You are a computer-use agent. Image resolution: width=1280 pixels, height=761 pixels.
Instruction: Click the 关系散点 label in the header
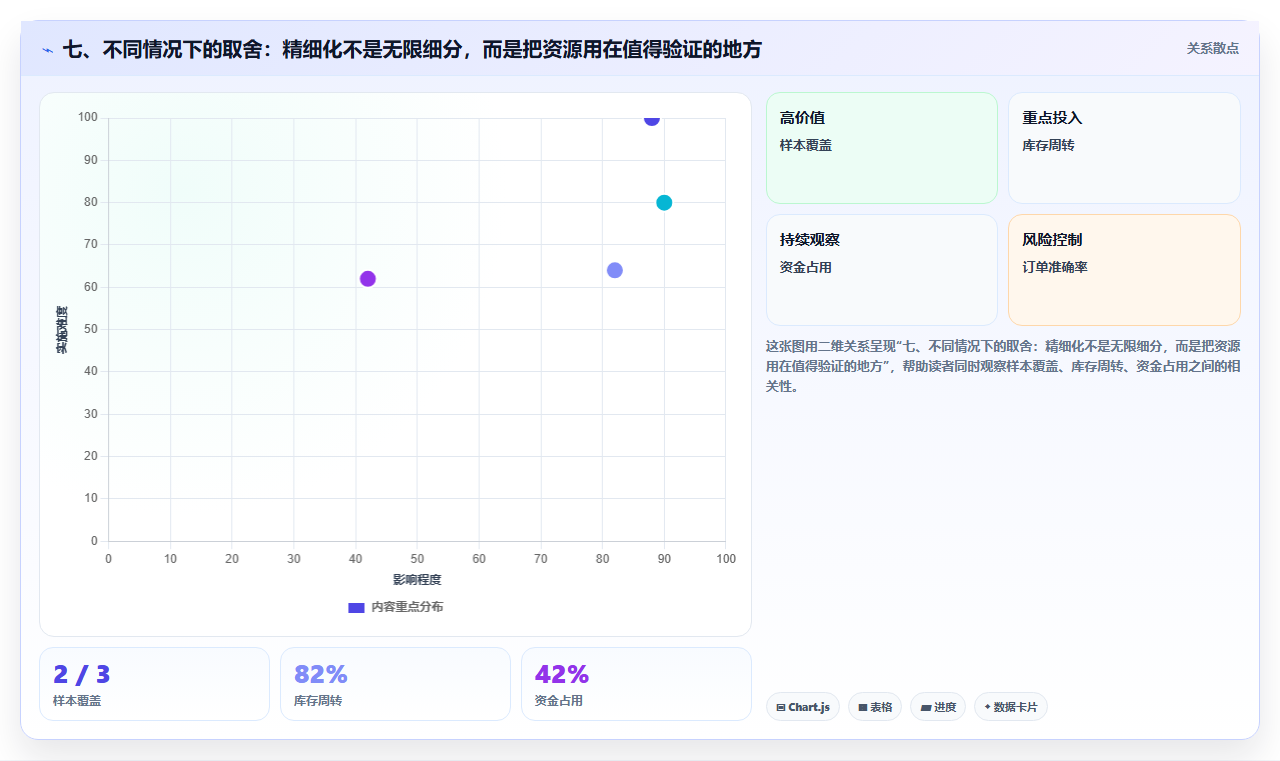(x=1213, y=48)
